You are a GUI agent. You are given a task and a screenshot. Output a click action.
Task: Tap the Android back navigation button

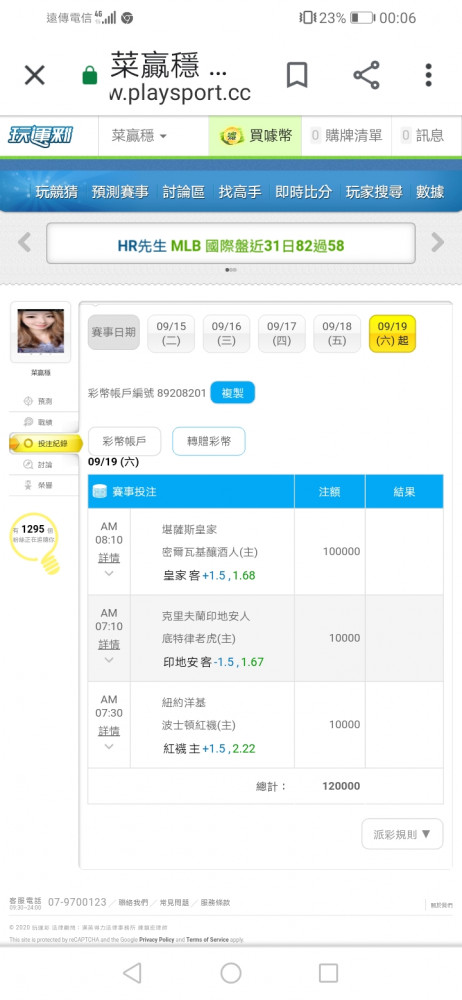(x=132, y=973)
